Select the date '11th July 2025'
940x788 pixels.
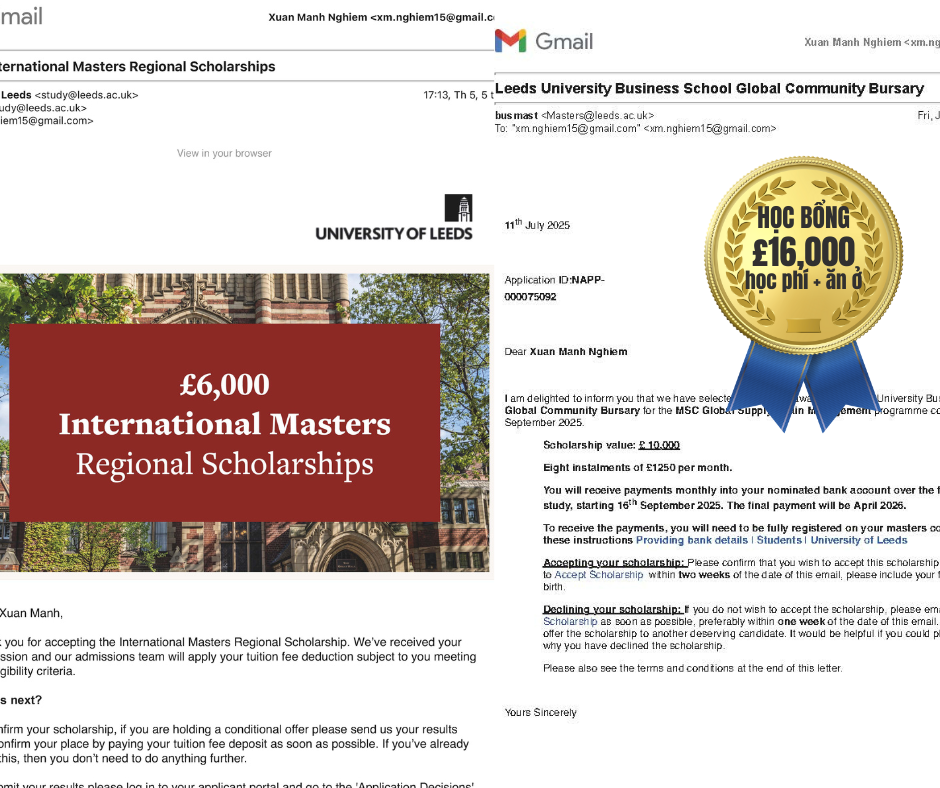(537, 224)
